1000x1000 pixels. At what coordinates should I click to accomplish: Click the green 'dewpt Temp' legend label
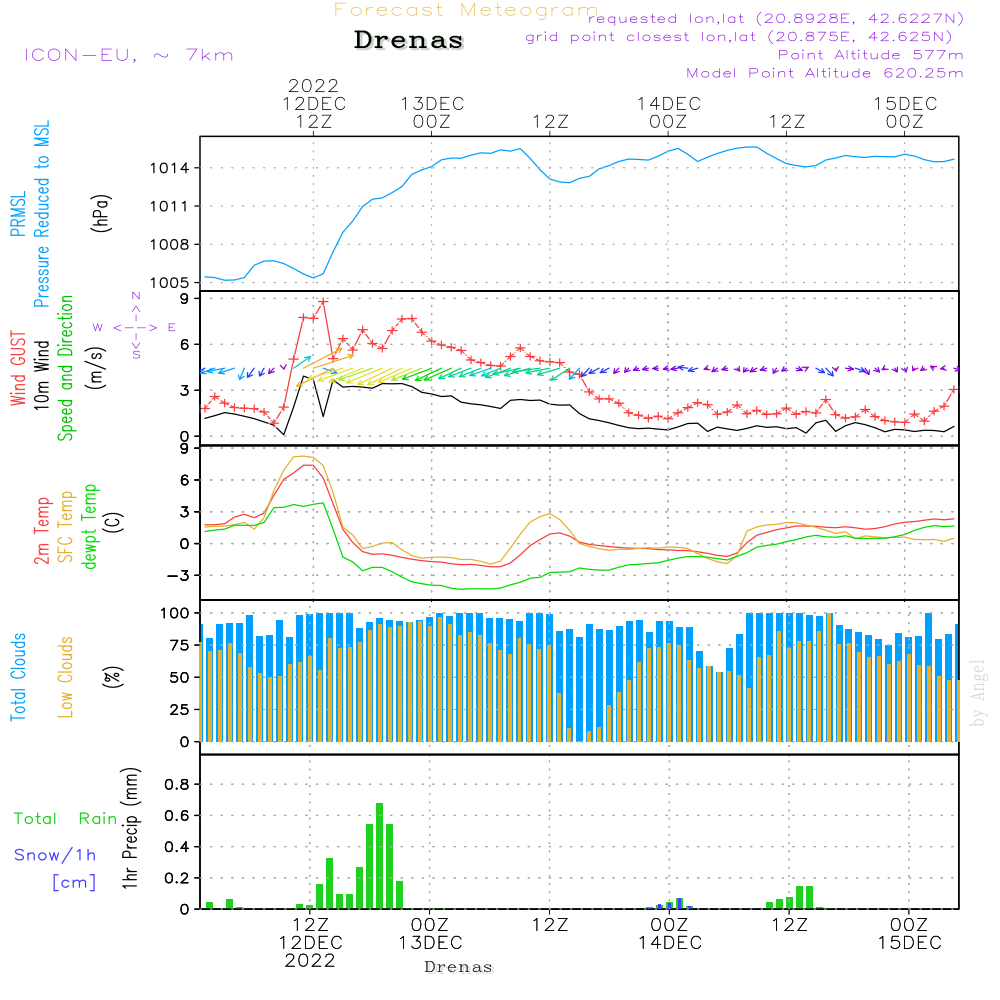point(89,526)
